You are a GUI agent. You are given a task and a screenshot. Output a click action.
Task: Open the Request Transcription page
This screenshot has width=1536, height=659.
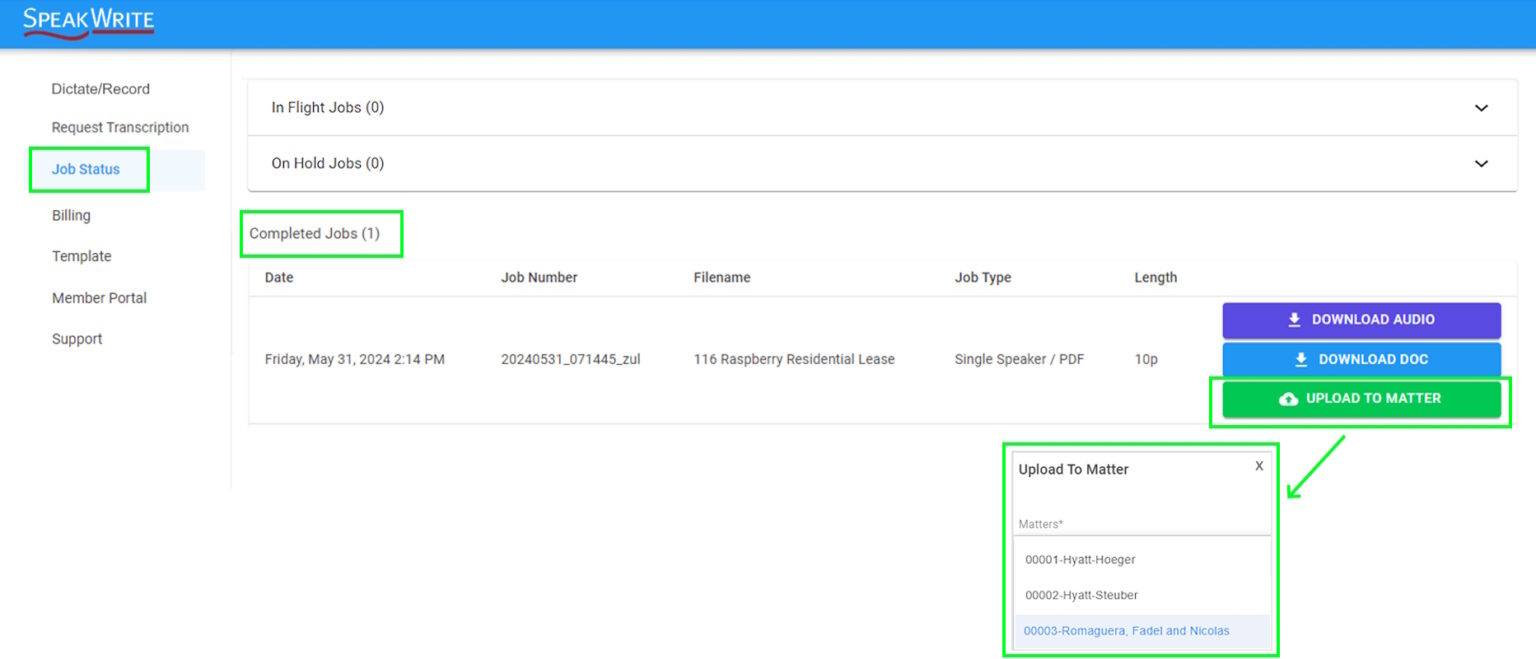pos(120,127)
